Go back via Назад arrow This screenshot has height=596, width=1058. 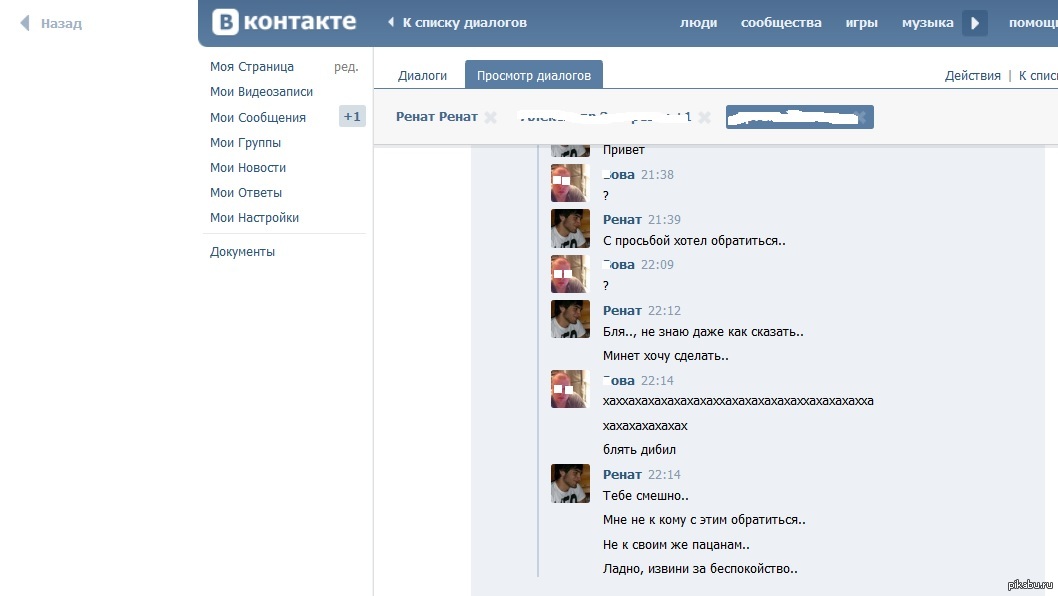(52, 23)
